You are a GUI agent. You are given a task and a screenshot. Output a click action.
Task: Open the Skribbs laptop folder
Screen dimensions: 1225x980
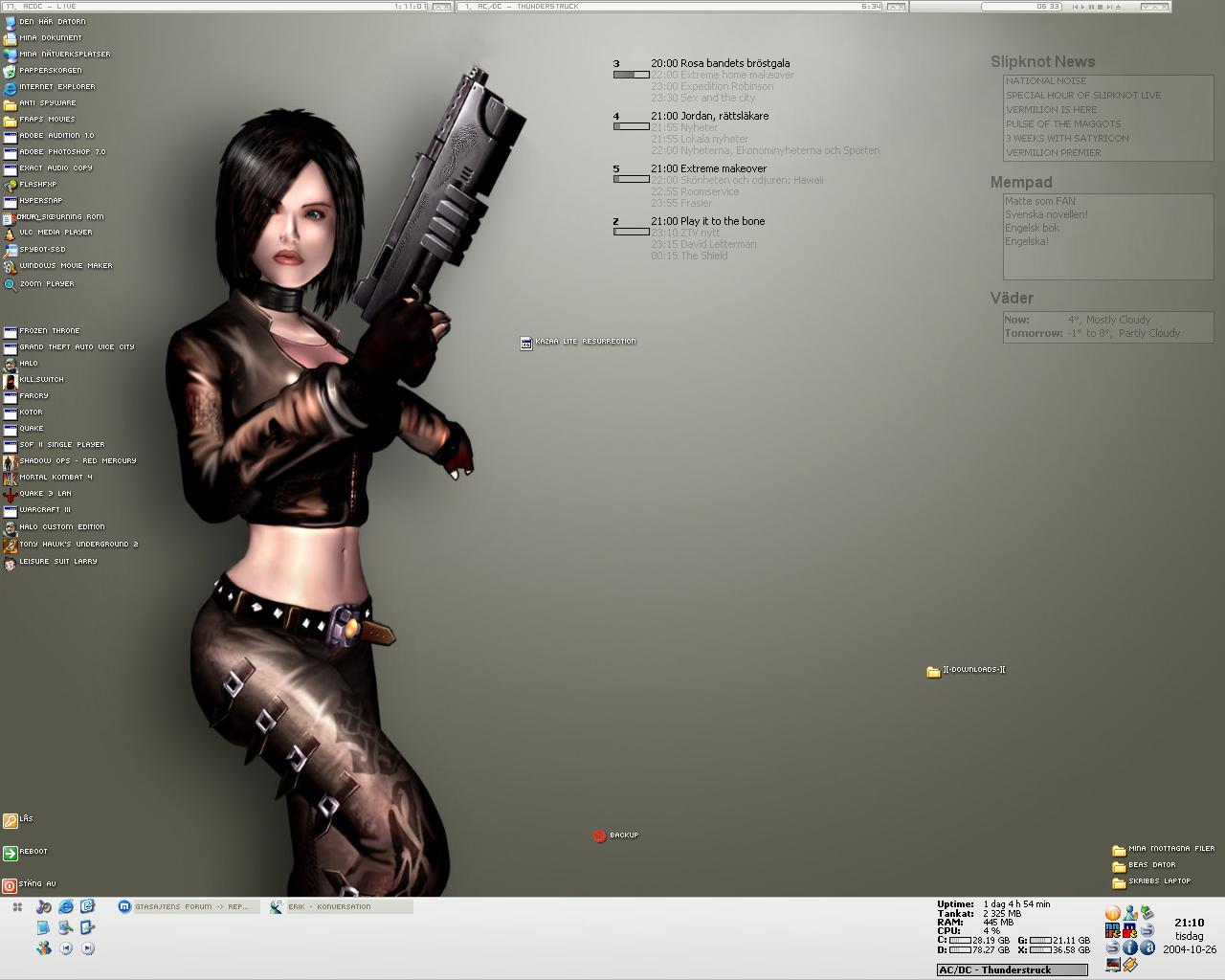click(1151, 881)
